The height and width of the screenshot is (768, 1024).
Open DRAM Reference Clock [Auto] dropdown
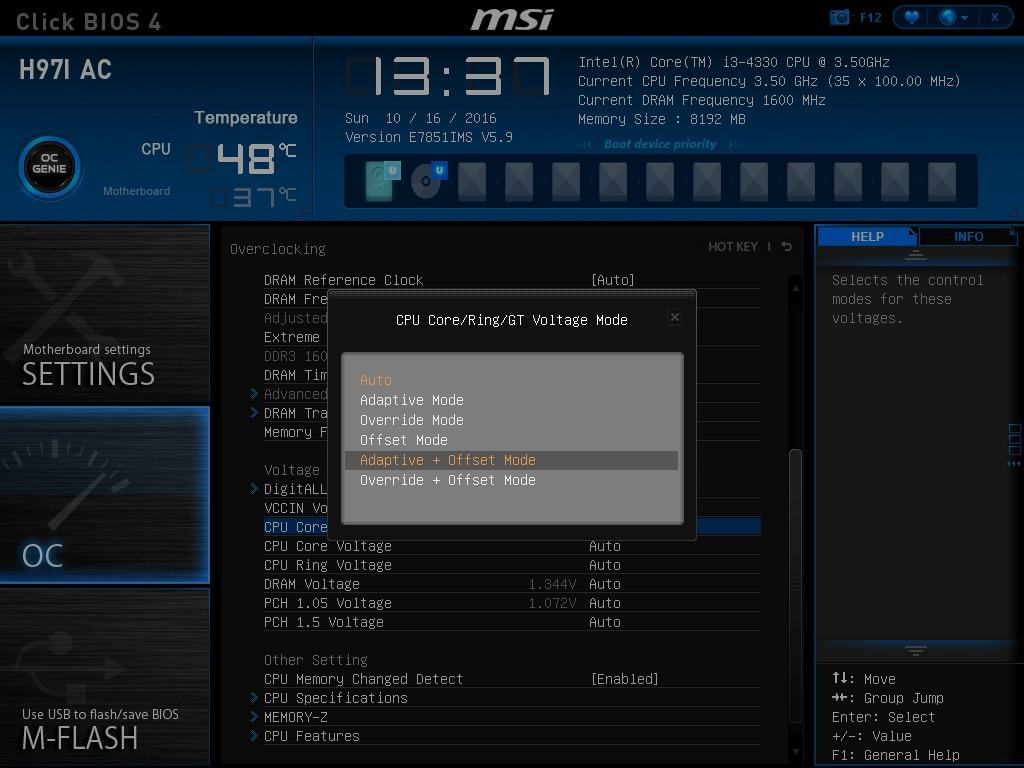613,280
